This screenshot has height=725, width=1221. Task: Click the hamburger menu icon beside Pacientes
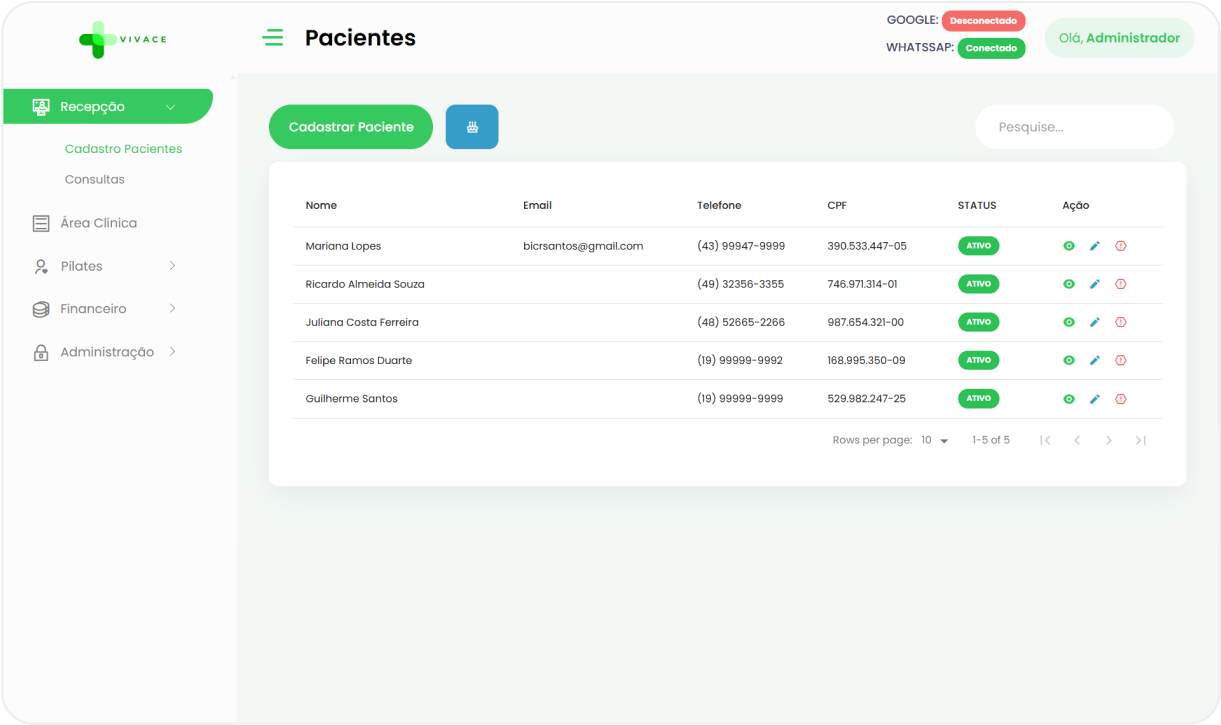pyautogui.click(x=272, y=38)
